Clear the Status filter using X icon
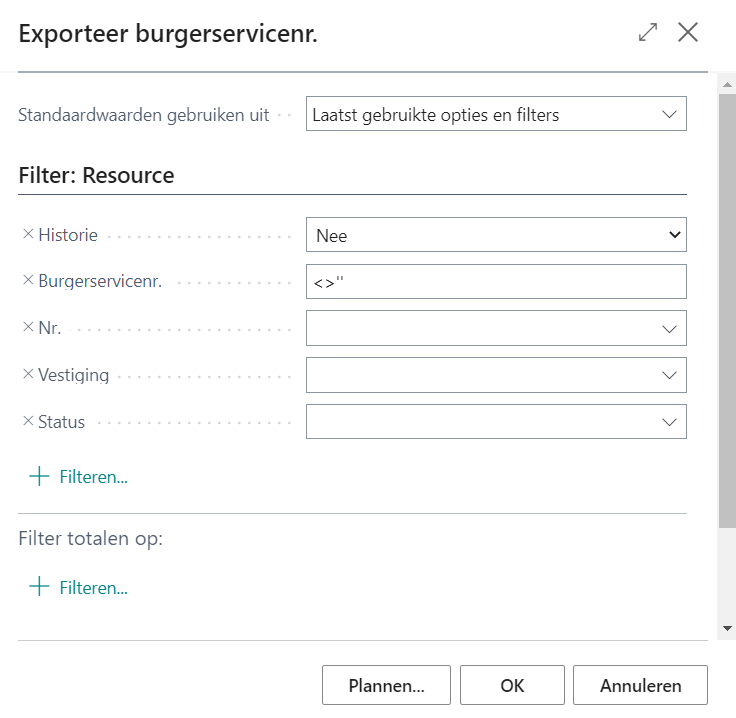This screenshot has height=718, width=736. pyautogui.click(x=28, y=421)
